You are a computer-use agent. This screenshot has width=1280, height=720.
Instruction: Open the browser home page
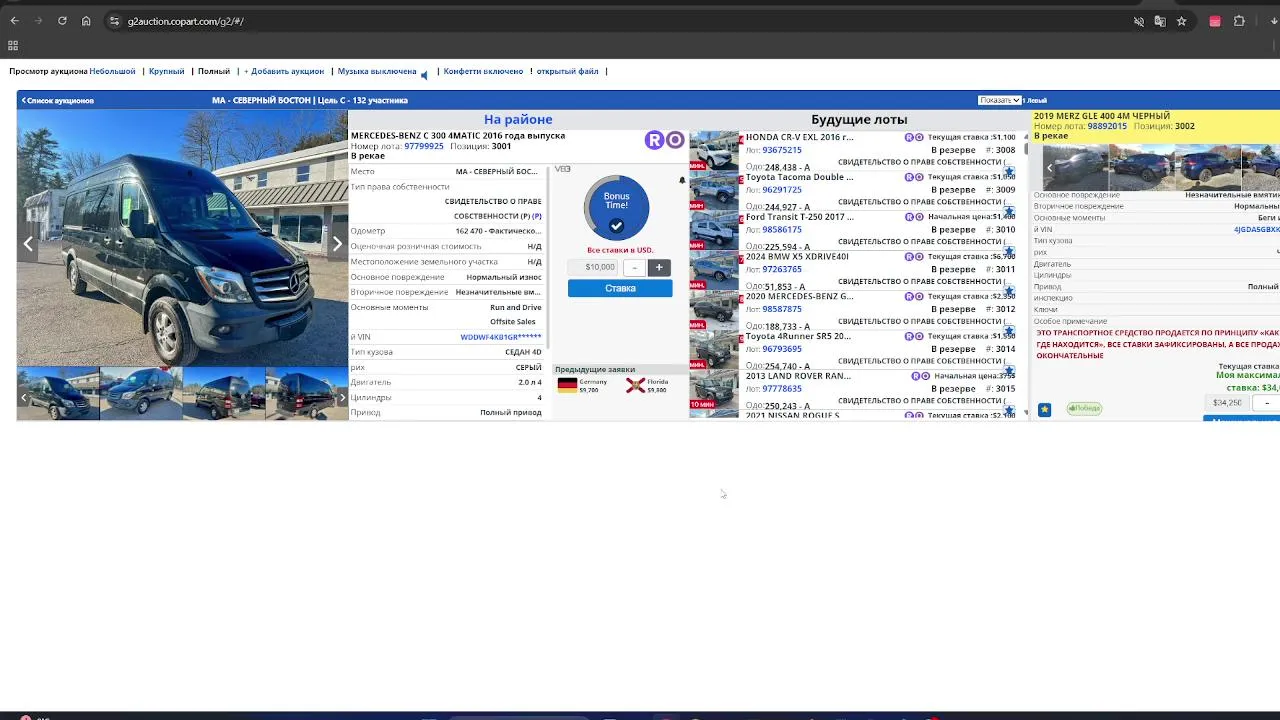coord(86,21)
